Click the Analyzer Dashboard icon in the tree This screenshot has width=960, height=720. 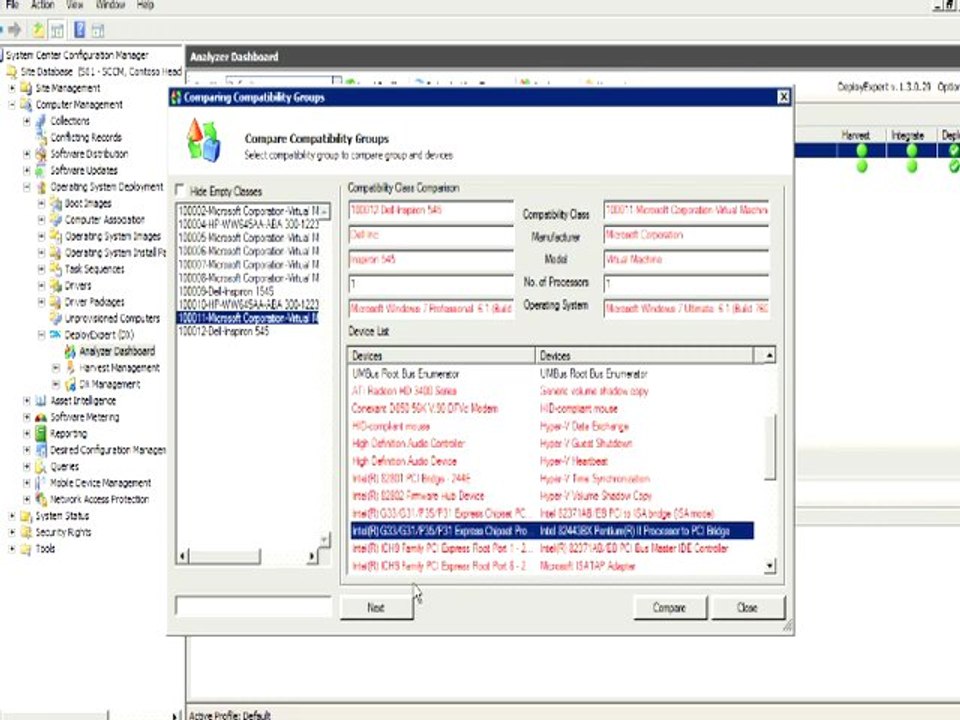(70, 351)
